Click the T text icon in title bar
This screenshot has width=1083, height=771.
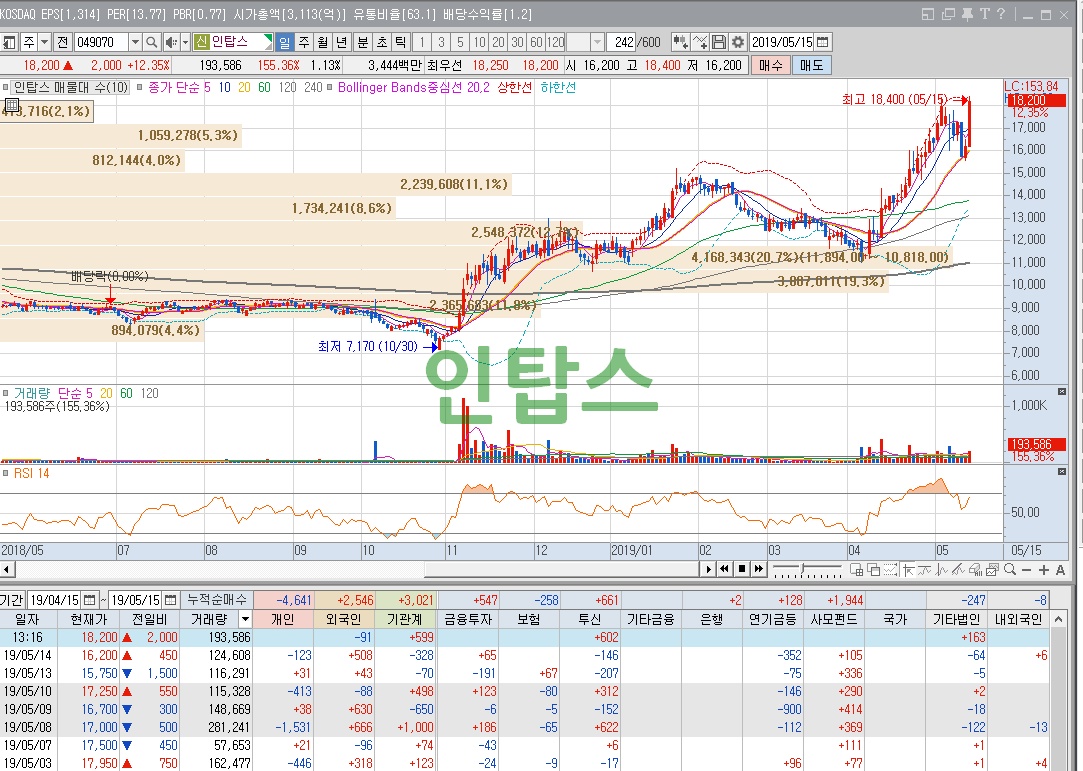(x=984, y=14)
